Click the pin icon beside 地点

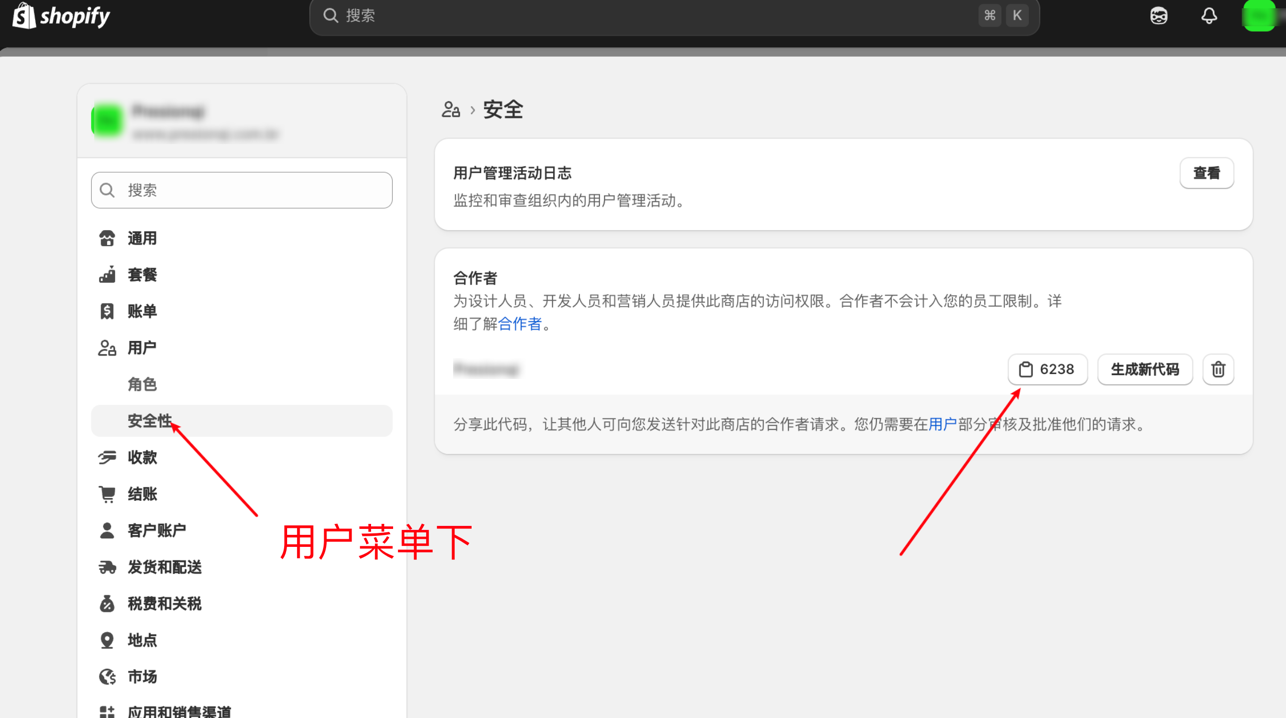[107, 640]
